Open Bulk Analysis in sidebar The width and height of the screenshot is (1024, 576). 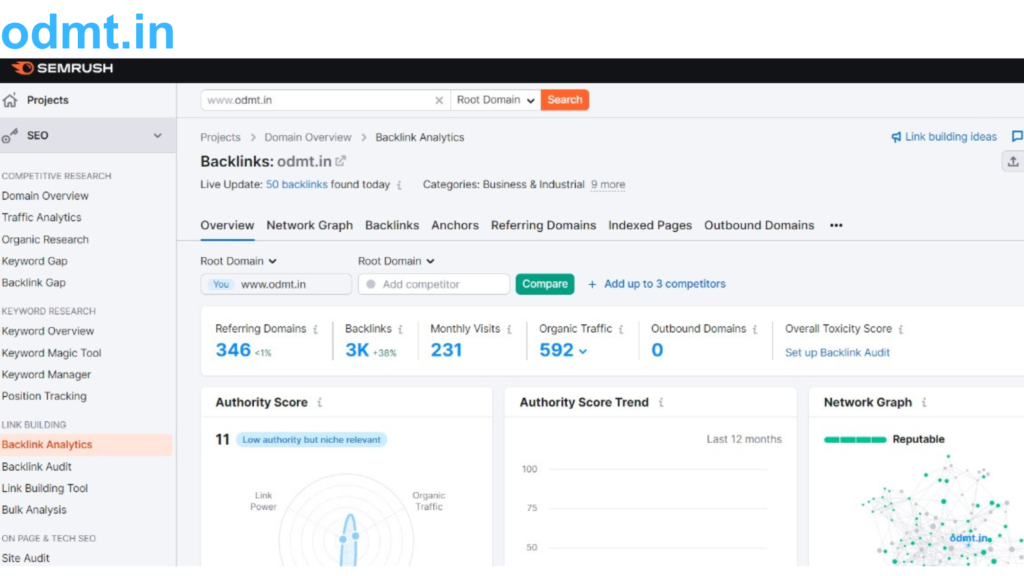pyautogui.click(x=34, y=510)
